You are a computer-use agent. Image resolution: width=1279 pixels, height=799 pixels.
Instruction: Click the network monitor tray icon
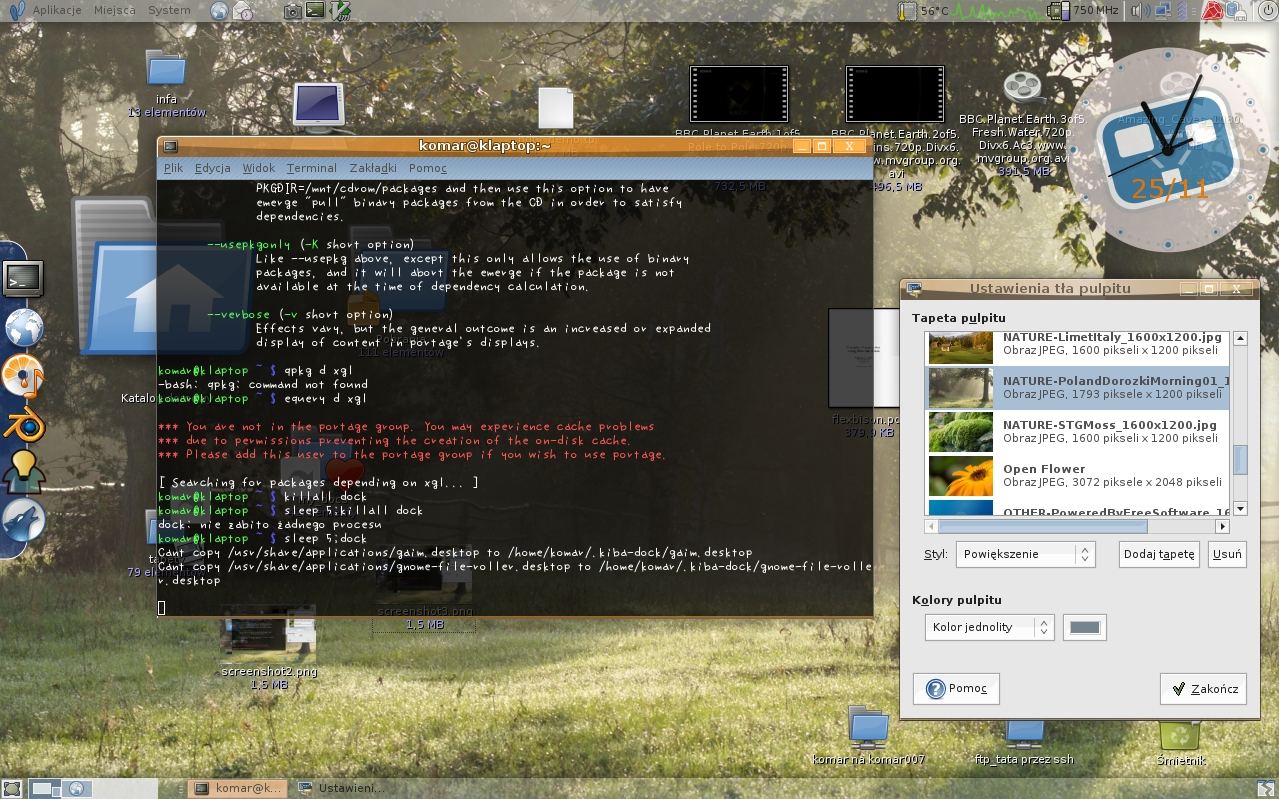[x=1163, y=11]
